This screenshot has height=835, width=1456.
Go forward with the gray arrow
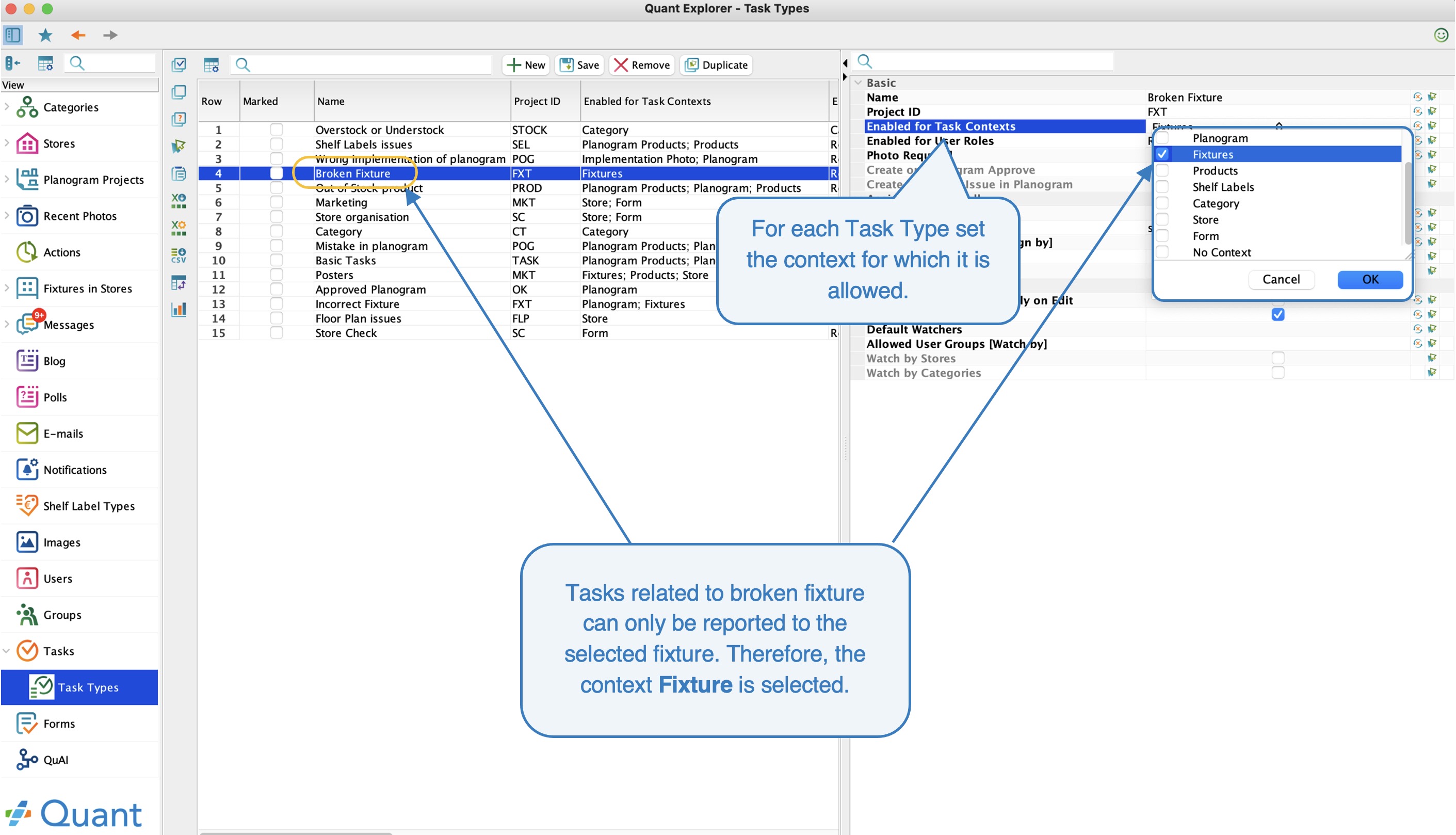tap(110, 35)
